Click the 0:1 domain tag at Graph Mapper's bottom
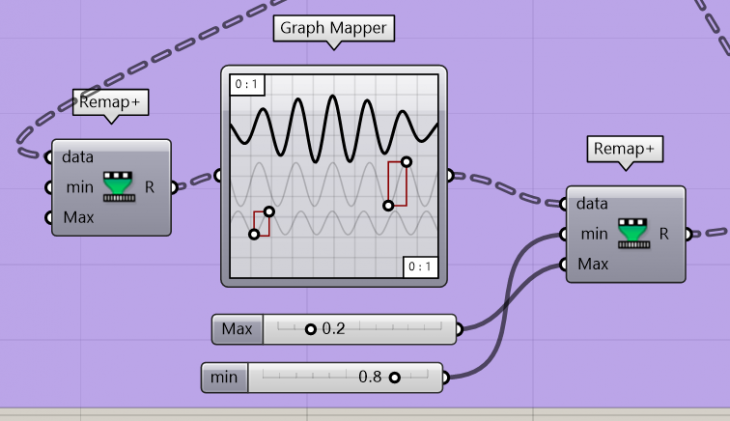 [x=420, y=266]
